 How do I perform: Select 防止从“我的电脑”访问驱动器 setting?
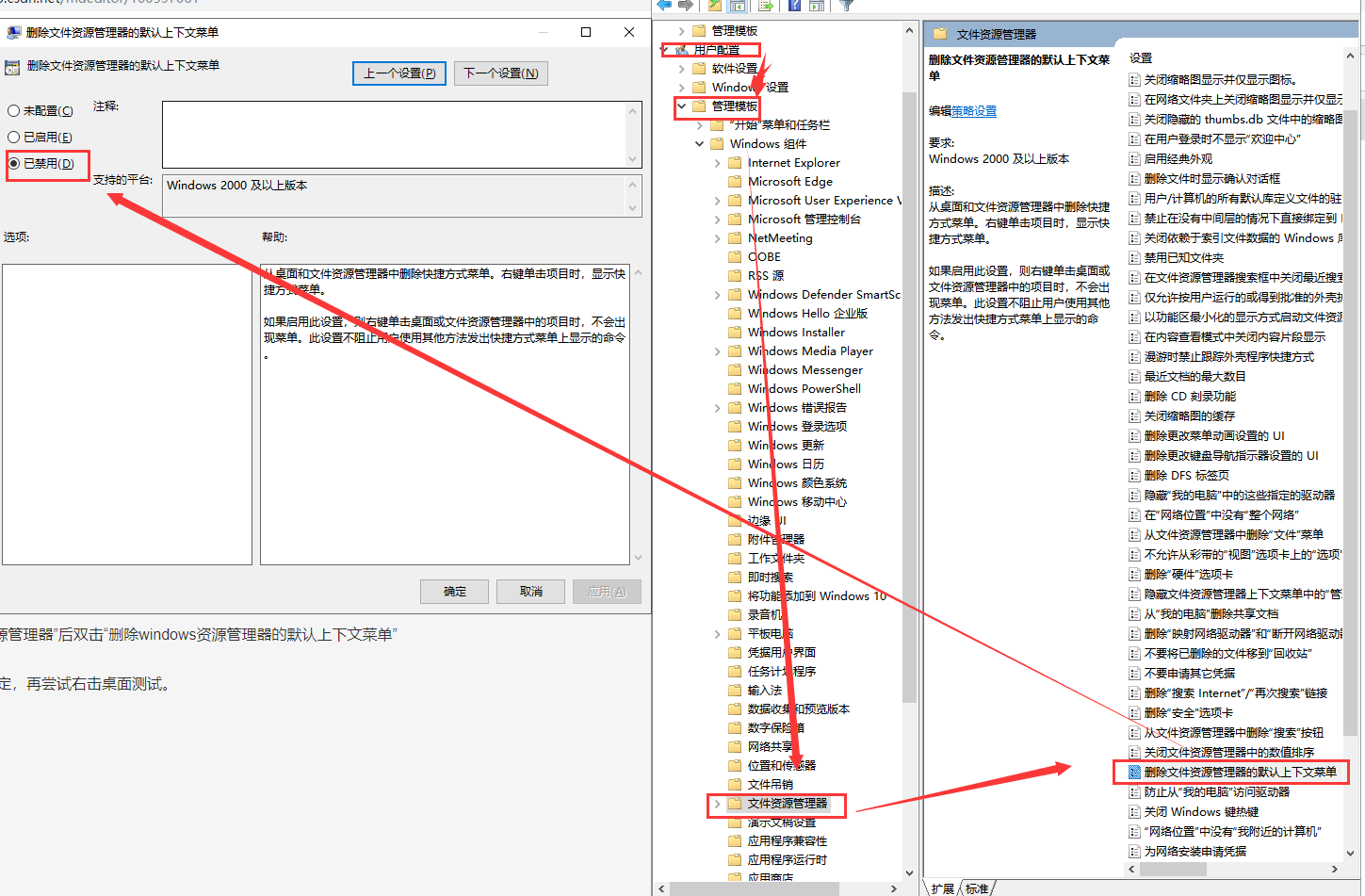(1217, 792)
